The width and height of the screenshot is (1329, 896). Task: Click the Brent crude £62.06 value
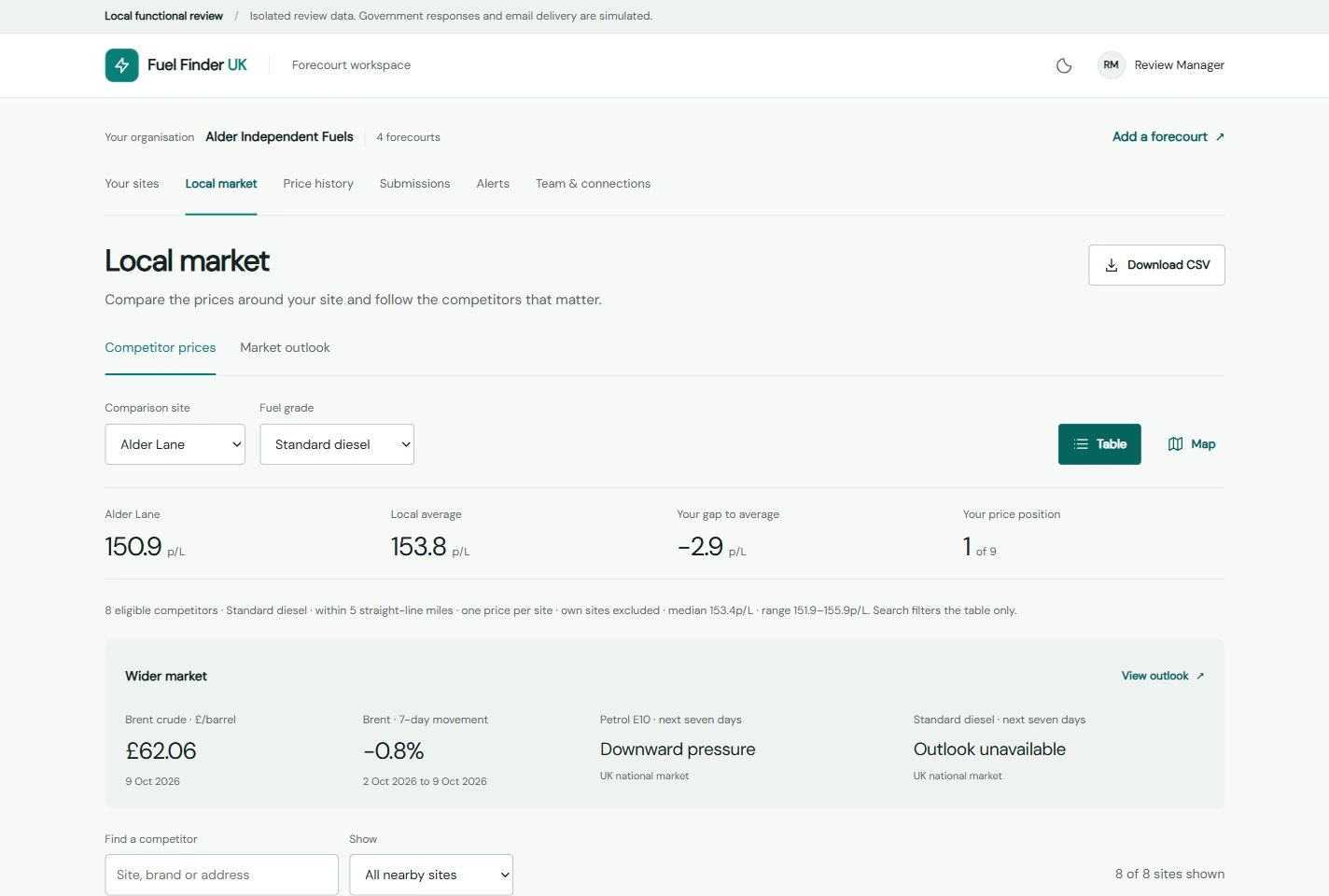coord(161,751)
